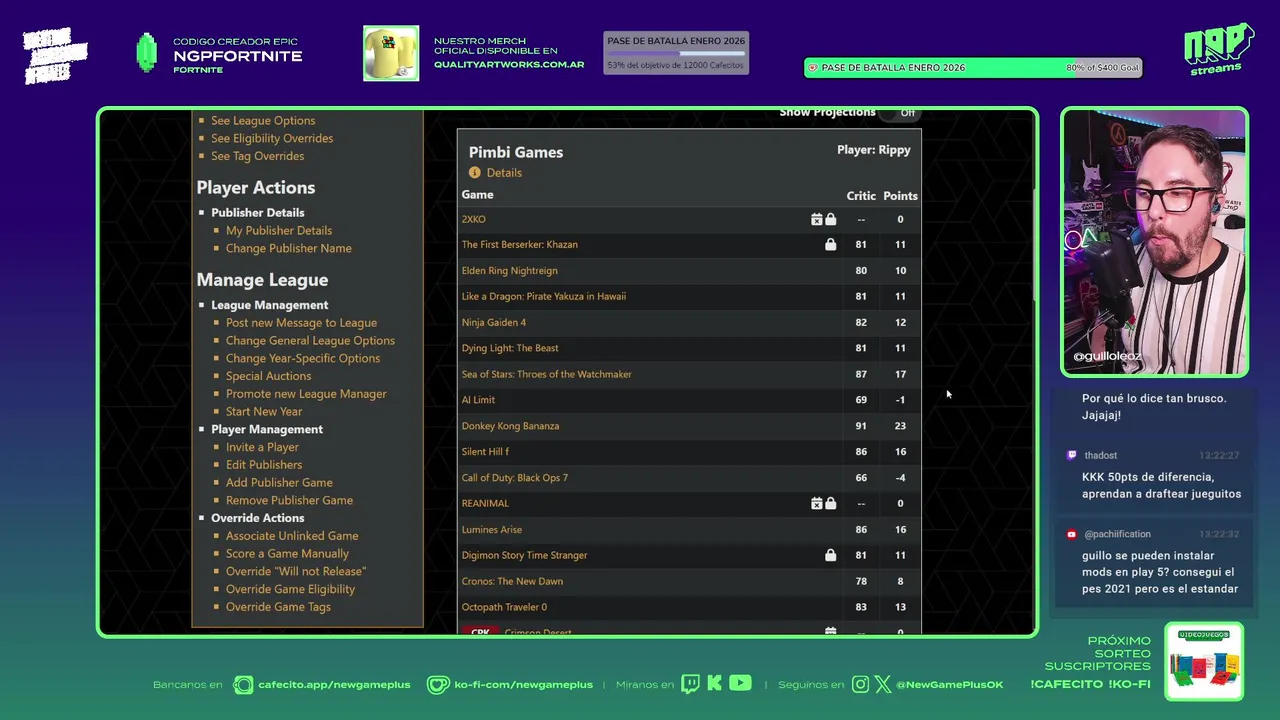The width and height of the screenshot is (1280, 720).
Task: Click Remove Publisher Game
Action: pyautogui.click(x=289, y=500)
